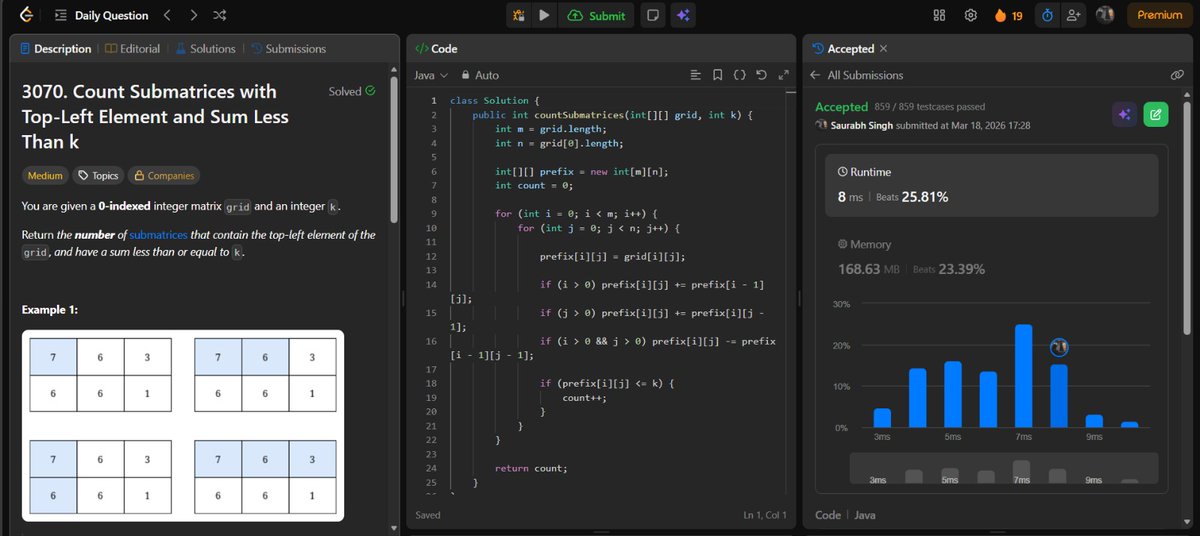Open the Topics tag

(99, 175)
